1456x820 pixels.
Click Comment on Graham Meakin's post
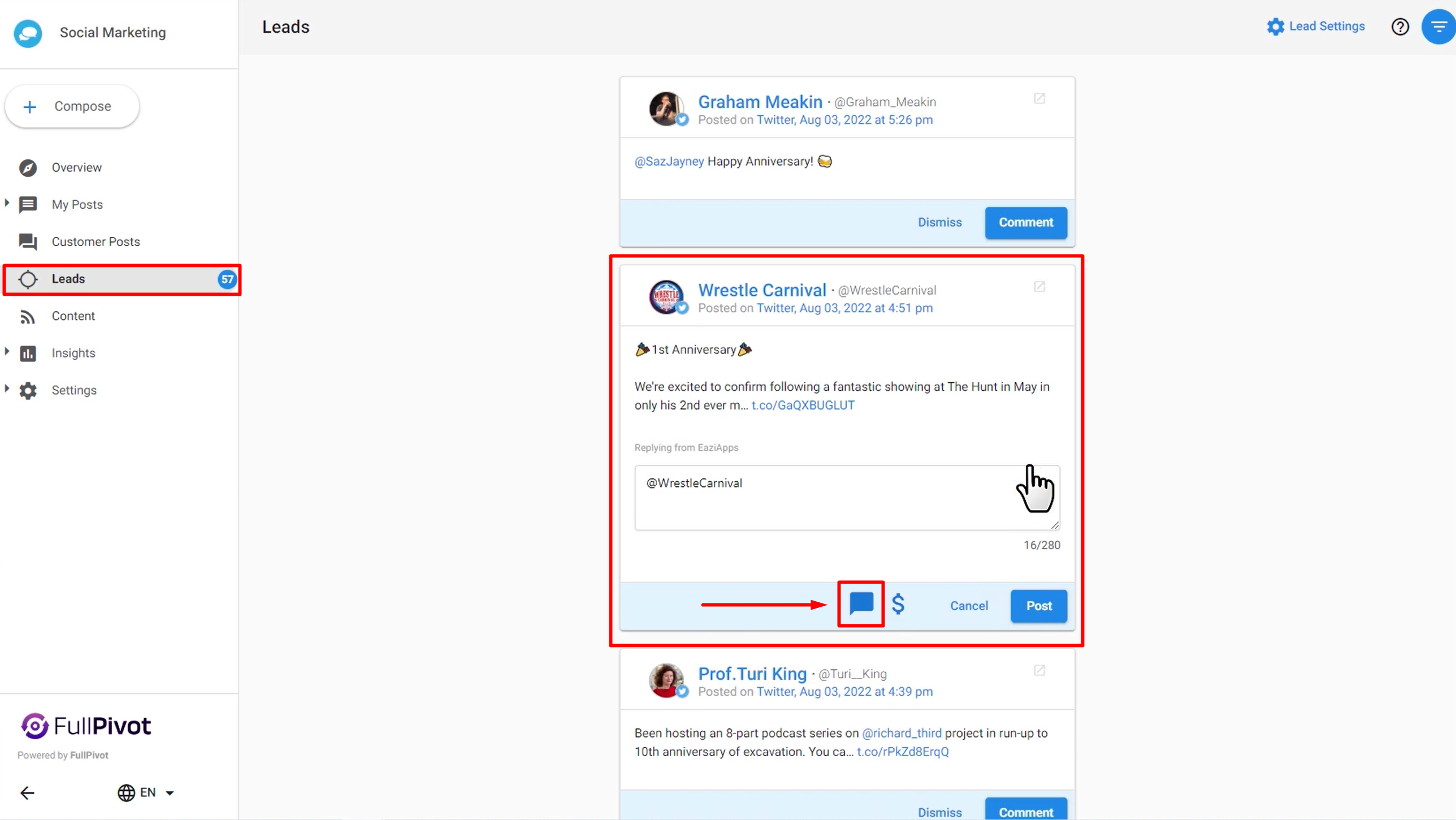click(1026, 223)
